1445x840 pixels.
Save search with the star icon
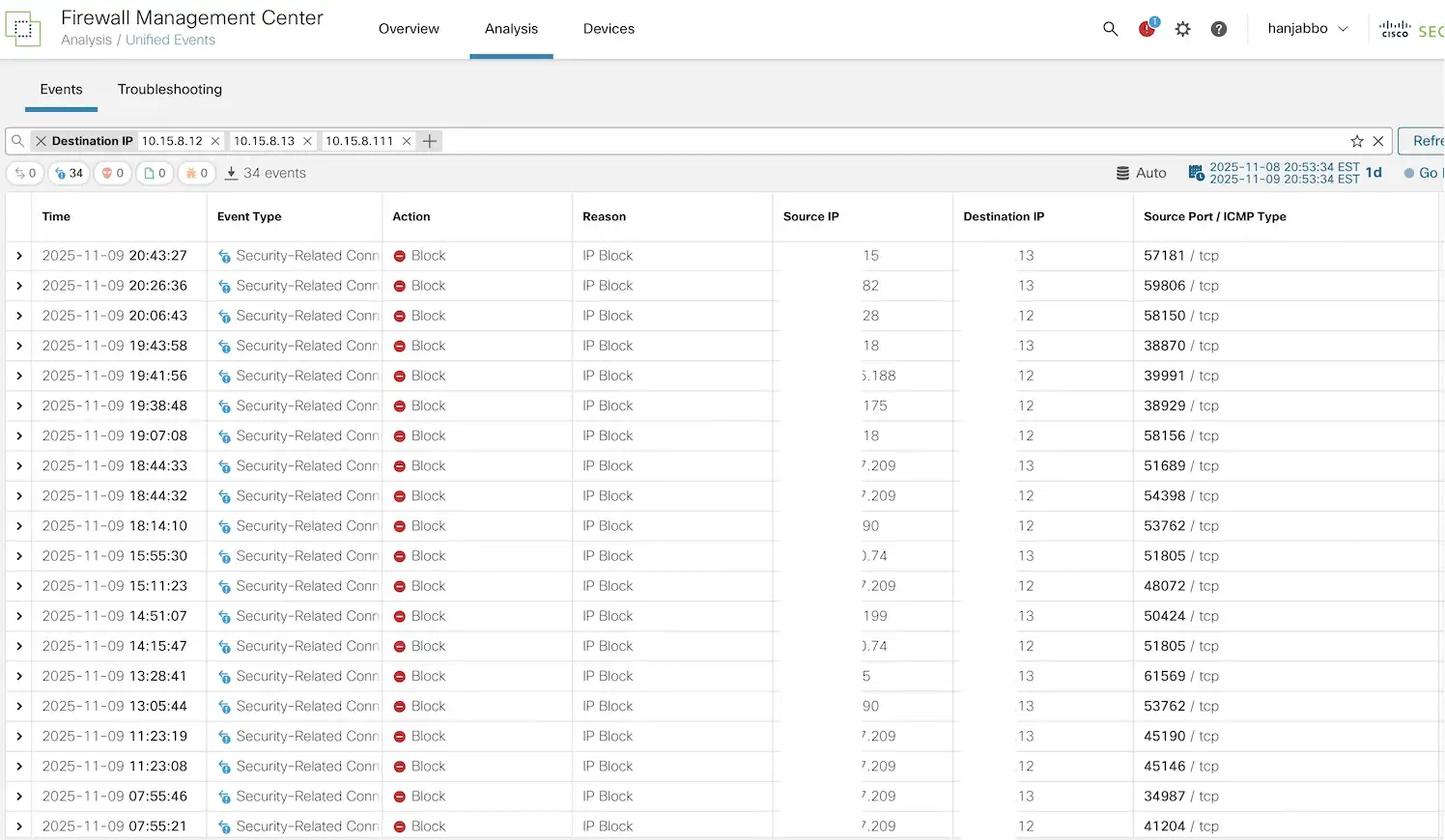(1357, 141)
